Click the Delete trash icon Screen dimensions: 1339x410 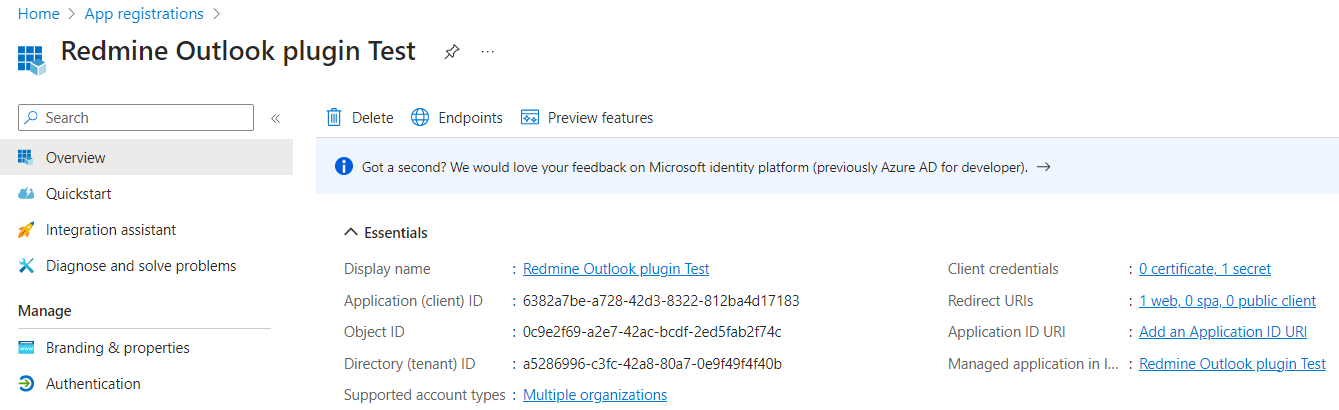(x=334, y=118)
